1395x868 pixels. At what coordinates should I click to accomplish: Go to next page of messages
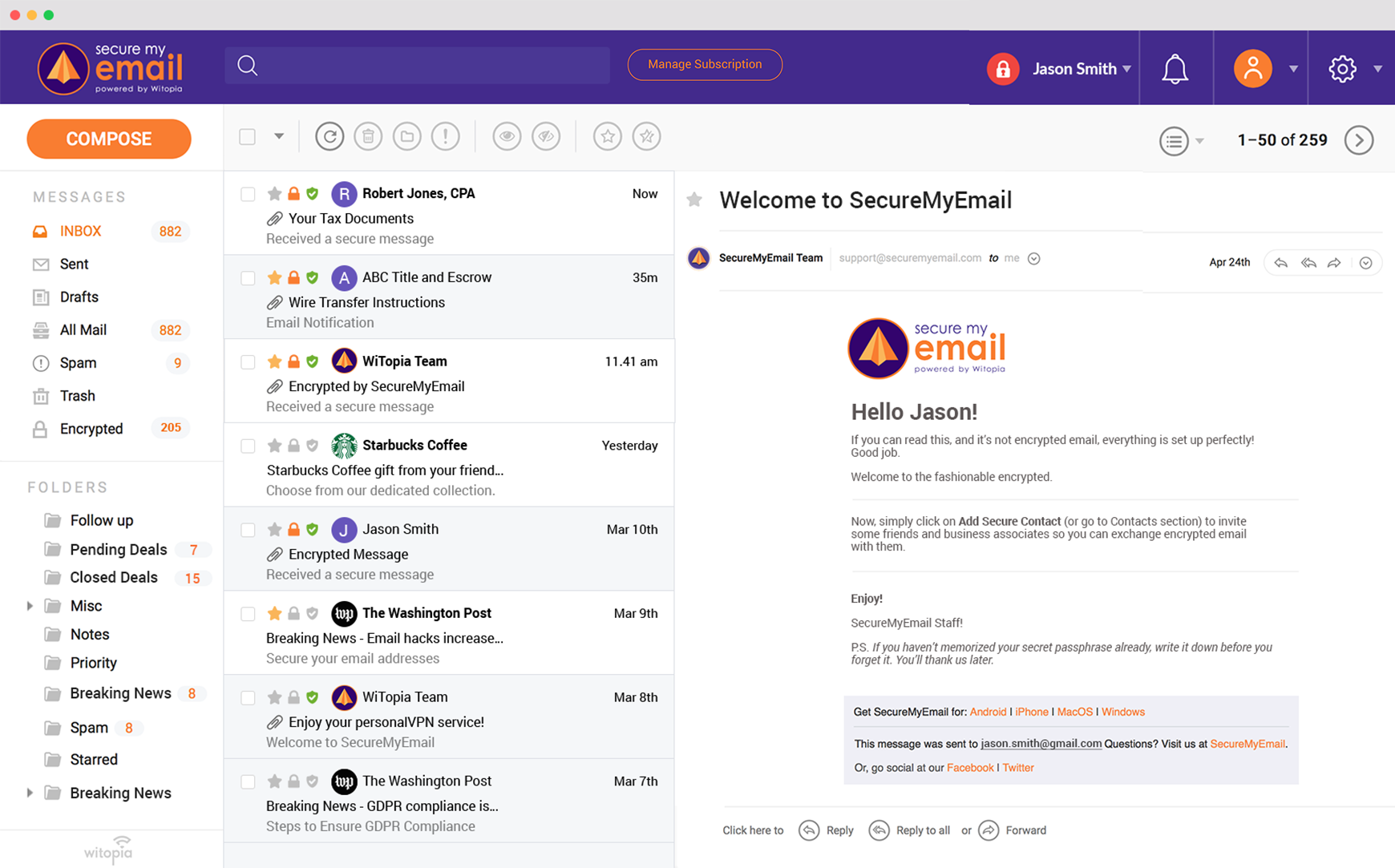click(1359, 140)
